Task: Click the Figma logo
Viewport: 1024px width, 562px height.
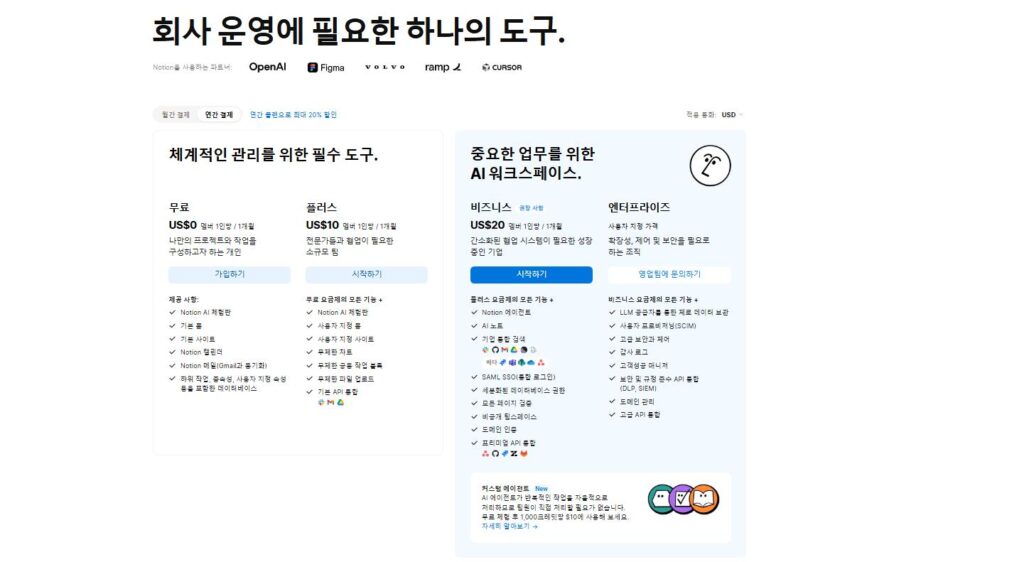Action: [x=326, y=67]
